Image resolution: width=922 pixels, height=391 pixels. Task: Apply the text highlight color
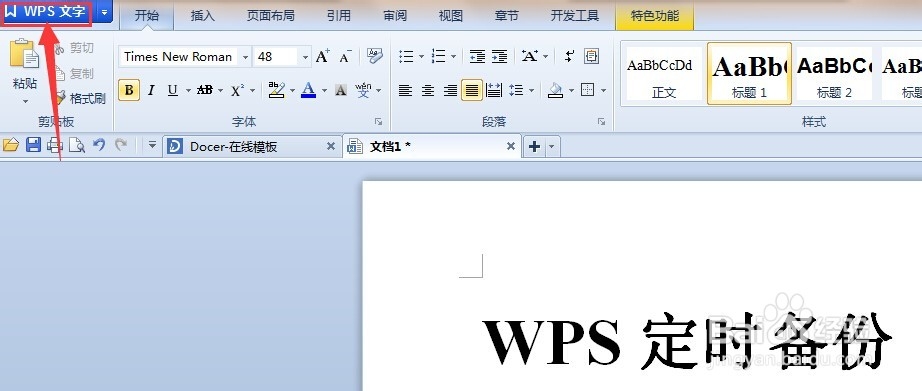[x=276, y=90]
